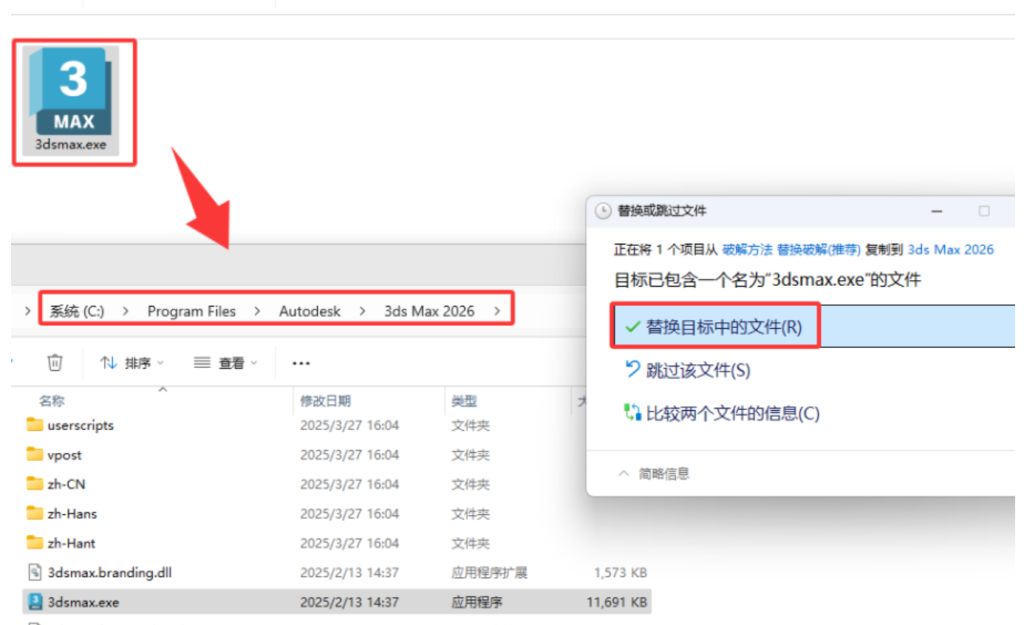Maximize the 替换或跳过文件 dialog
The width and height of the screenshot is (1024, 625).
(984, 211)
